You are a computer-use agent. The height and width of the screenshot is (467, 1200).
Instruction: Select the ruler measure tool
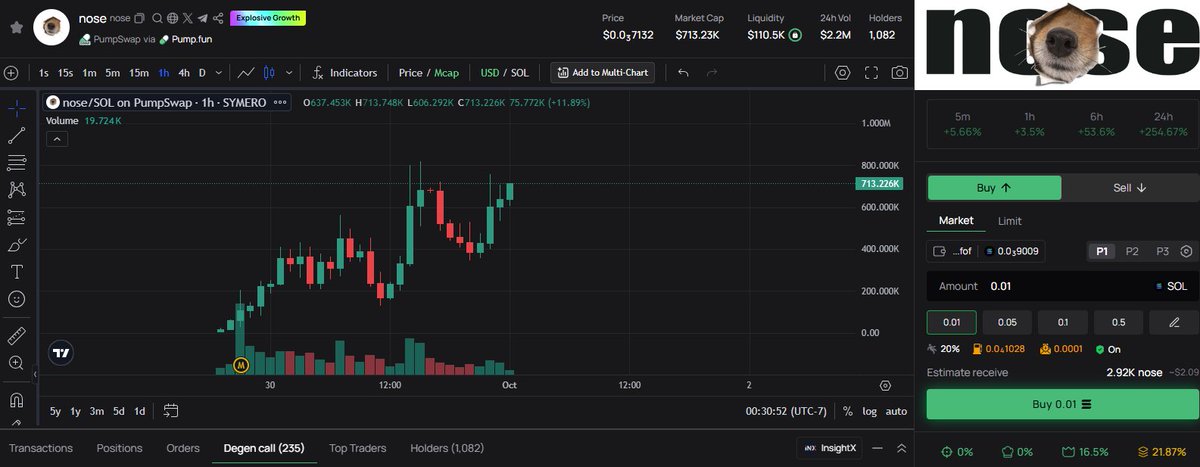[x=17, y=335]
